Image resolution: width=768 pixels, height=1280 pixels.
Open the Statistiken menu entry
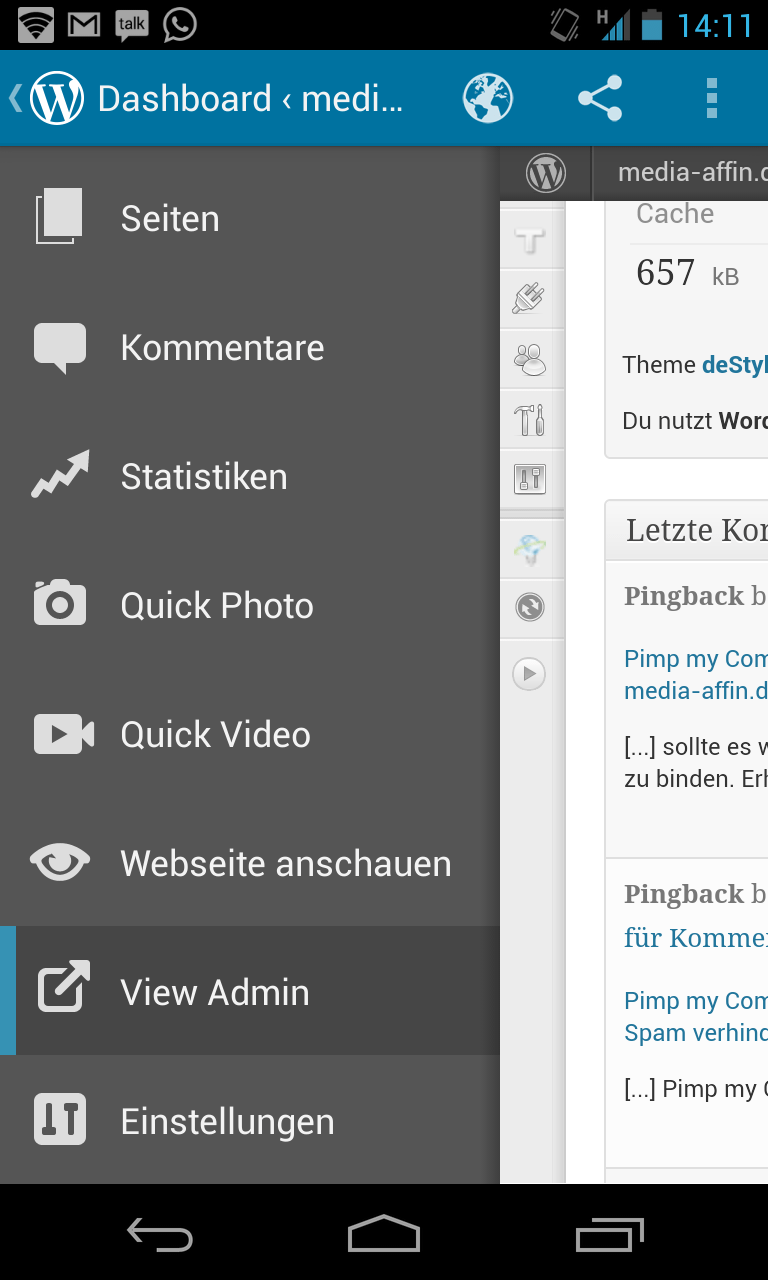coord(250,476)
